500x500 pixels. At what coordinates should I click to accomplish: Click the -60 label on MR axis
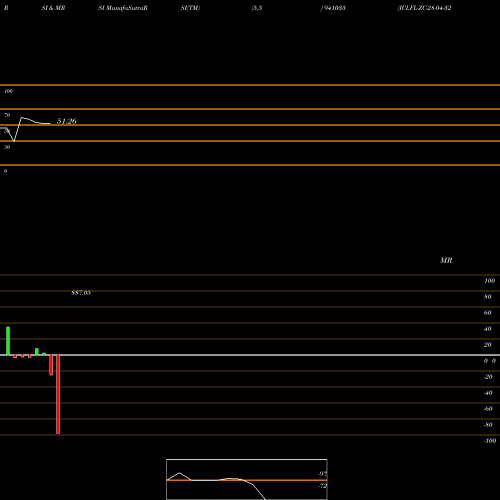click(x=488, y=409)
